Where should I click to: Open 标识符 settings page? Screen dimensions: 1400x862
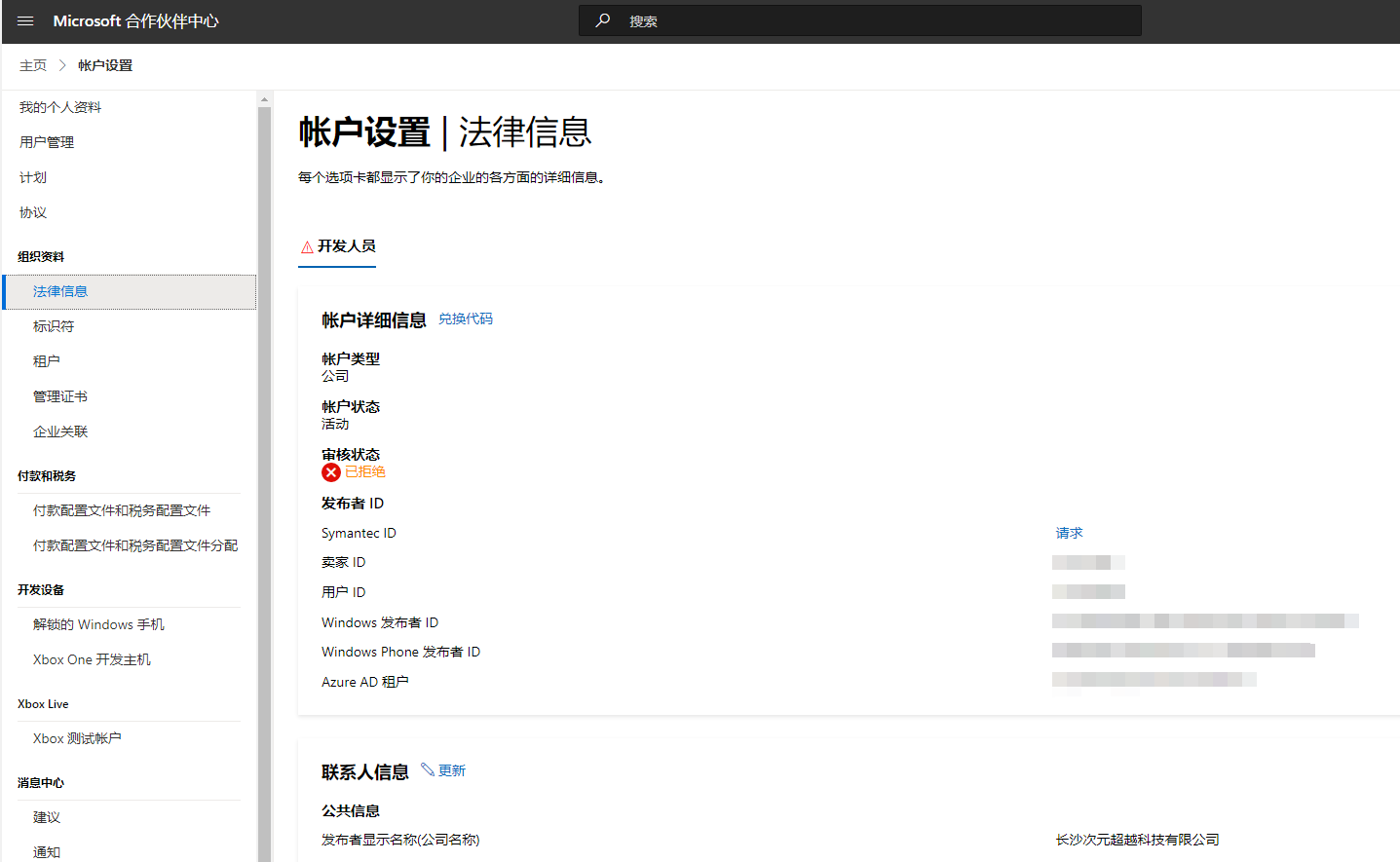click(54, 325)
